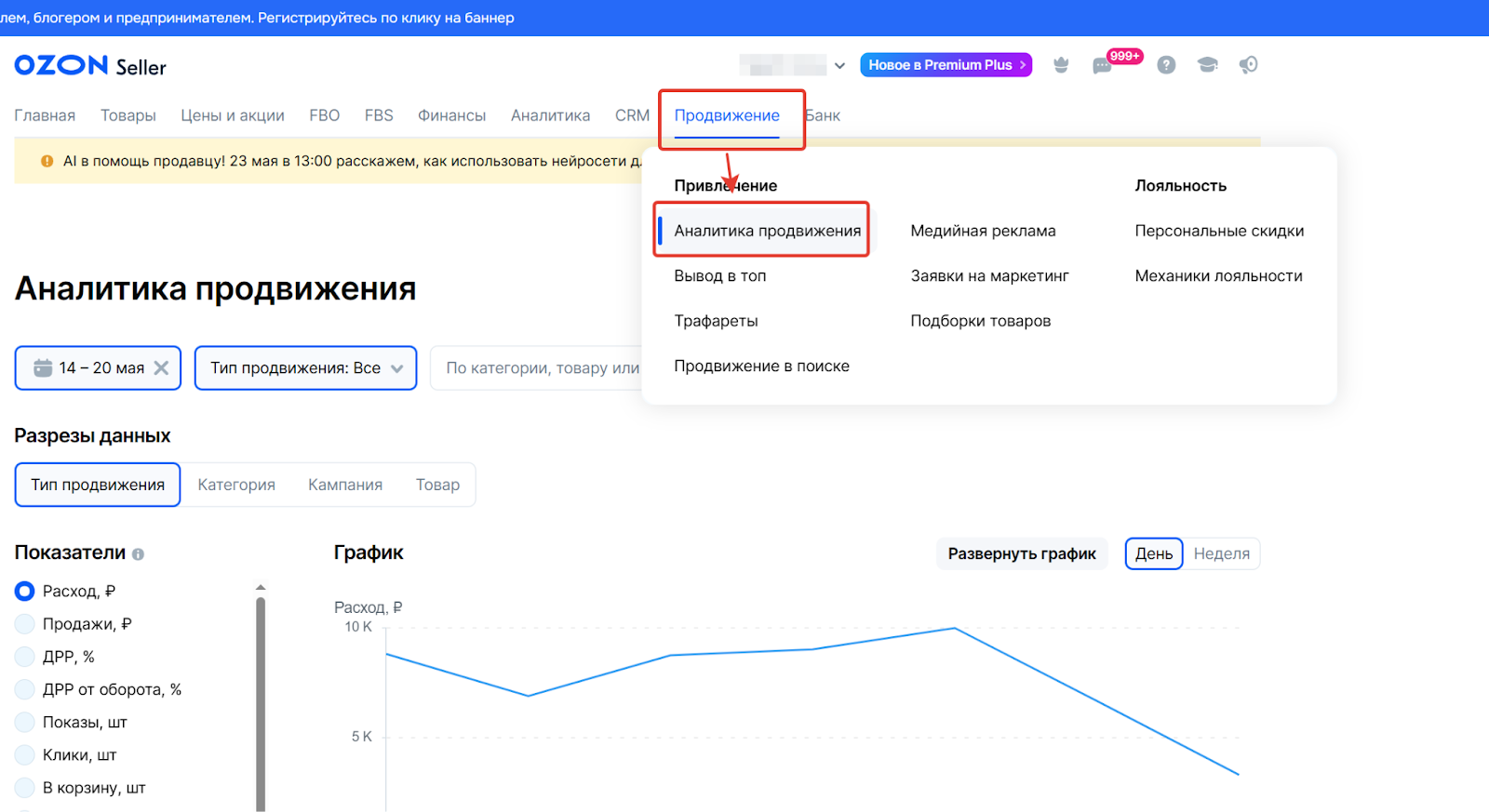Image resolution: width=1489 pixels, height=812 pixels.
Task: Click the blue registration banner at top
Action: click(744, 18)
